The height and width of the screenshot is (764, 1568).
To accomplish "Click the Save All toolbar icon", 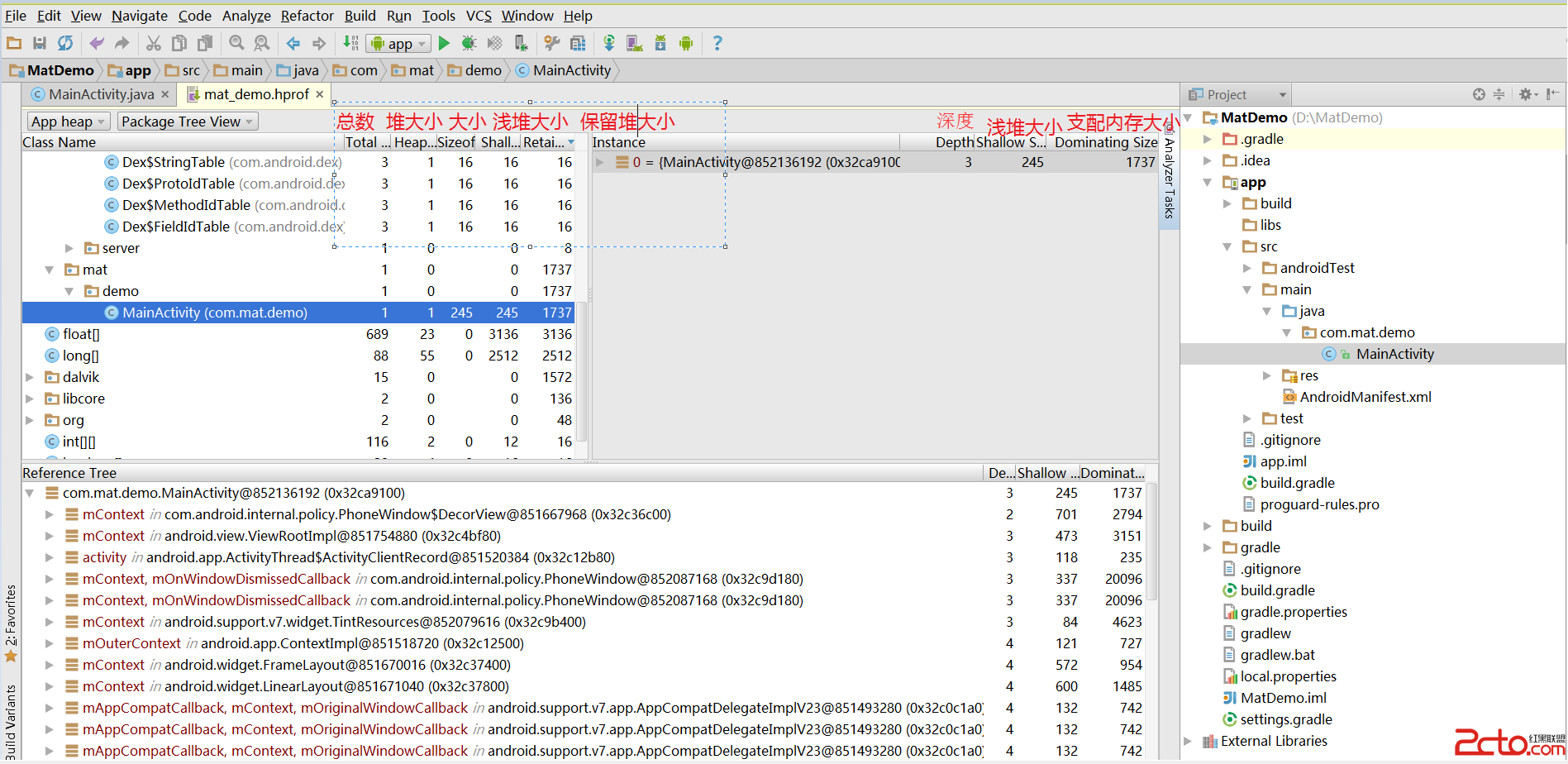I will 40,43.
